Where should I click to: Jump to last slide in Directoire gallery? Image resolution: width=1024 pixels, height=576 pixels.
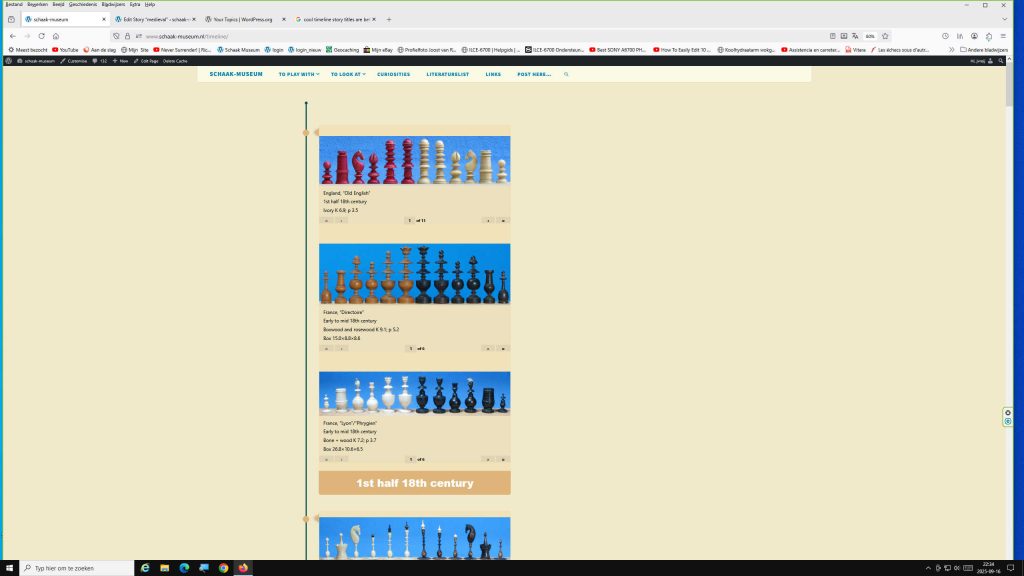(502, 348)
